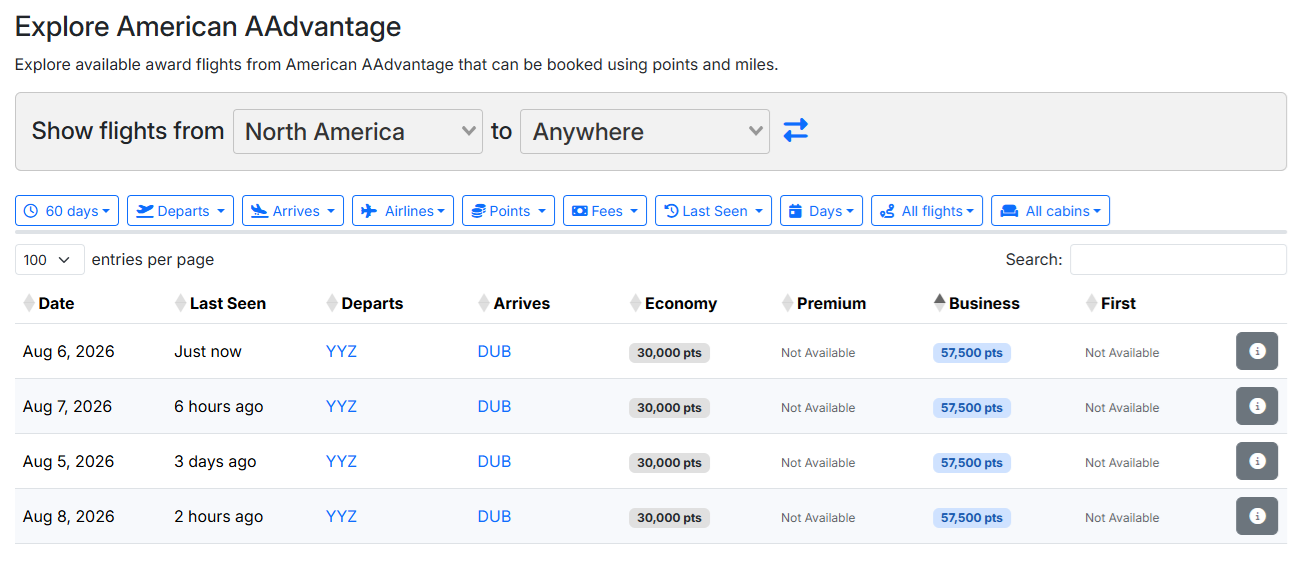Image resolution: width=1309 pixels, height=563 pixels.
Task: Swap origin and destination with blue arrows icon
Action: [x=795, y=130]
